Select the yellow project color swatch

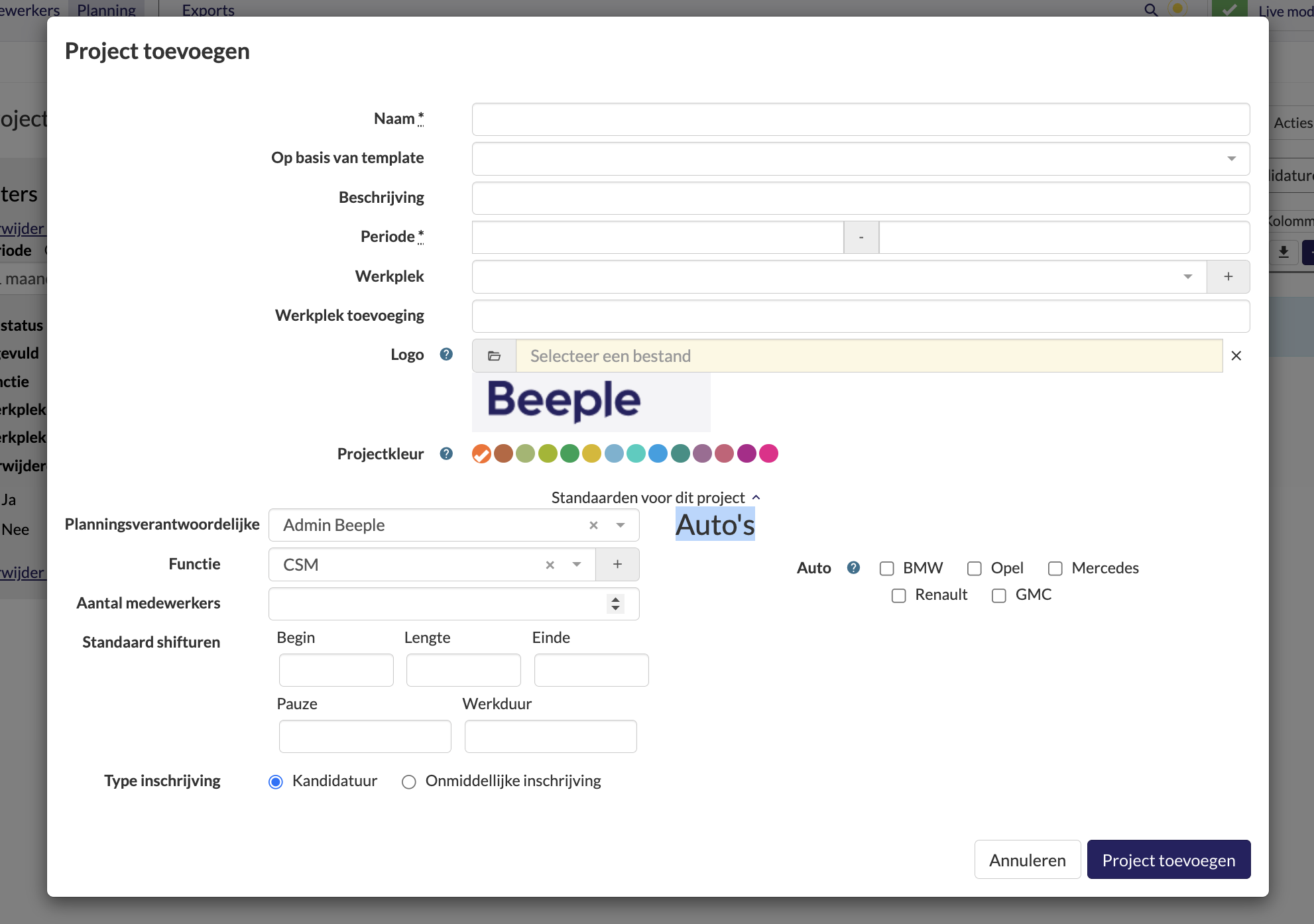pyautogui.click(x=591, y=453)
